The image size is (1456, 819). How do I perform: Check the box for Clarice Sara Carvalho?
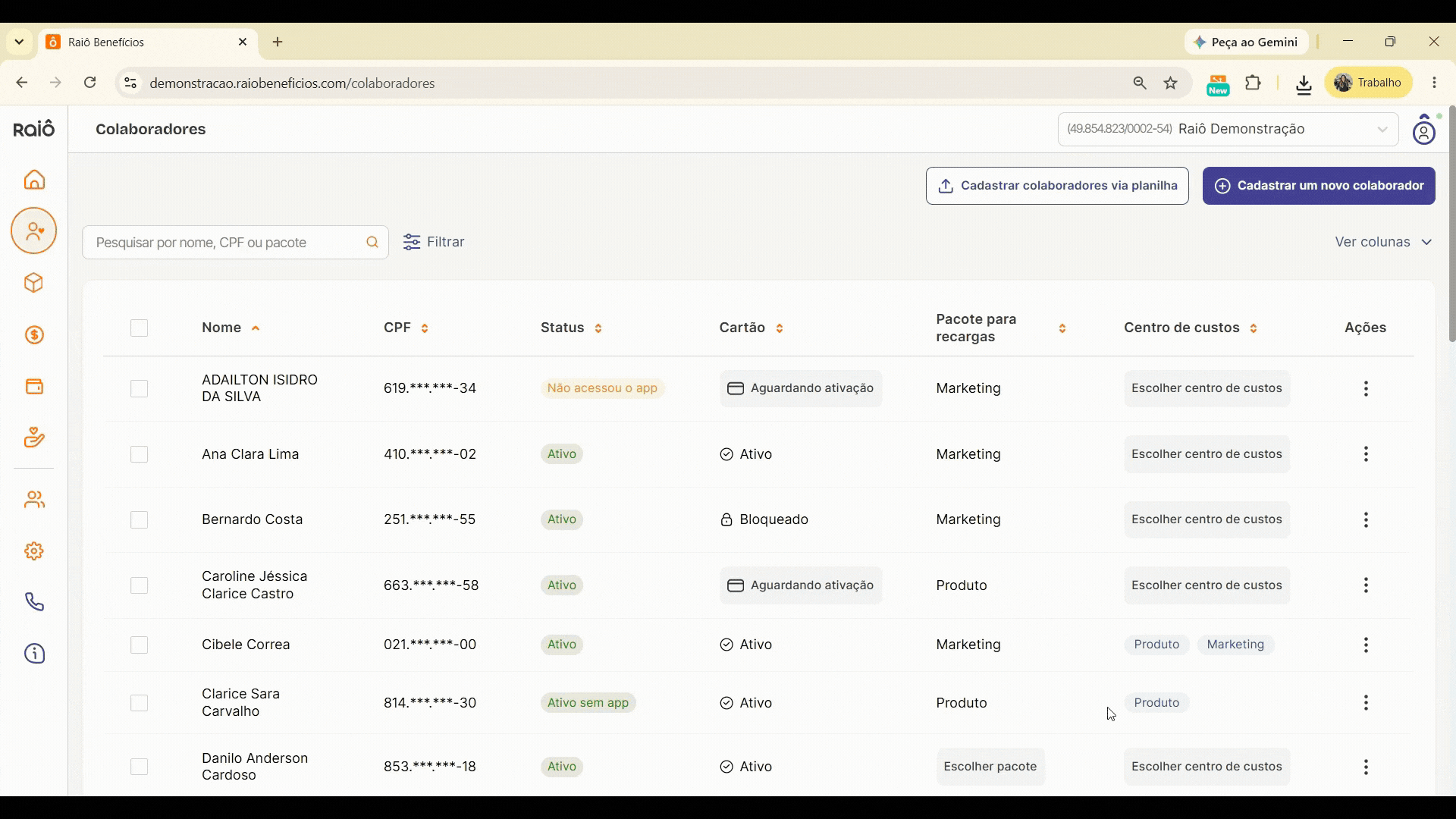point(139,703)
